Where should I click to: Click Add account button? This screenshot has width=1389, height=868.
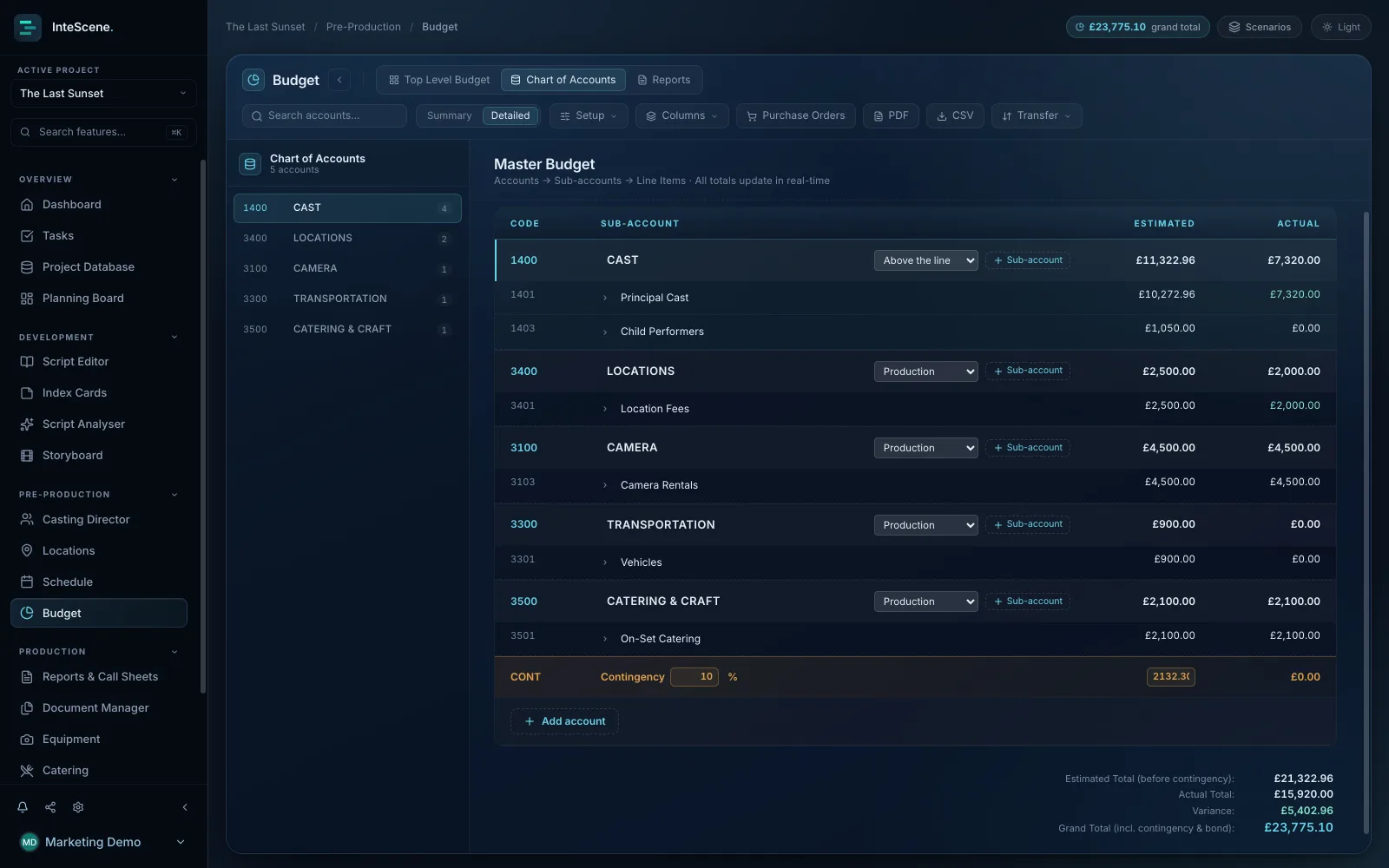(x=564, y=721)
